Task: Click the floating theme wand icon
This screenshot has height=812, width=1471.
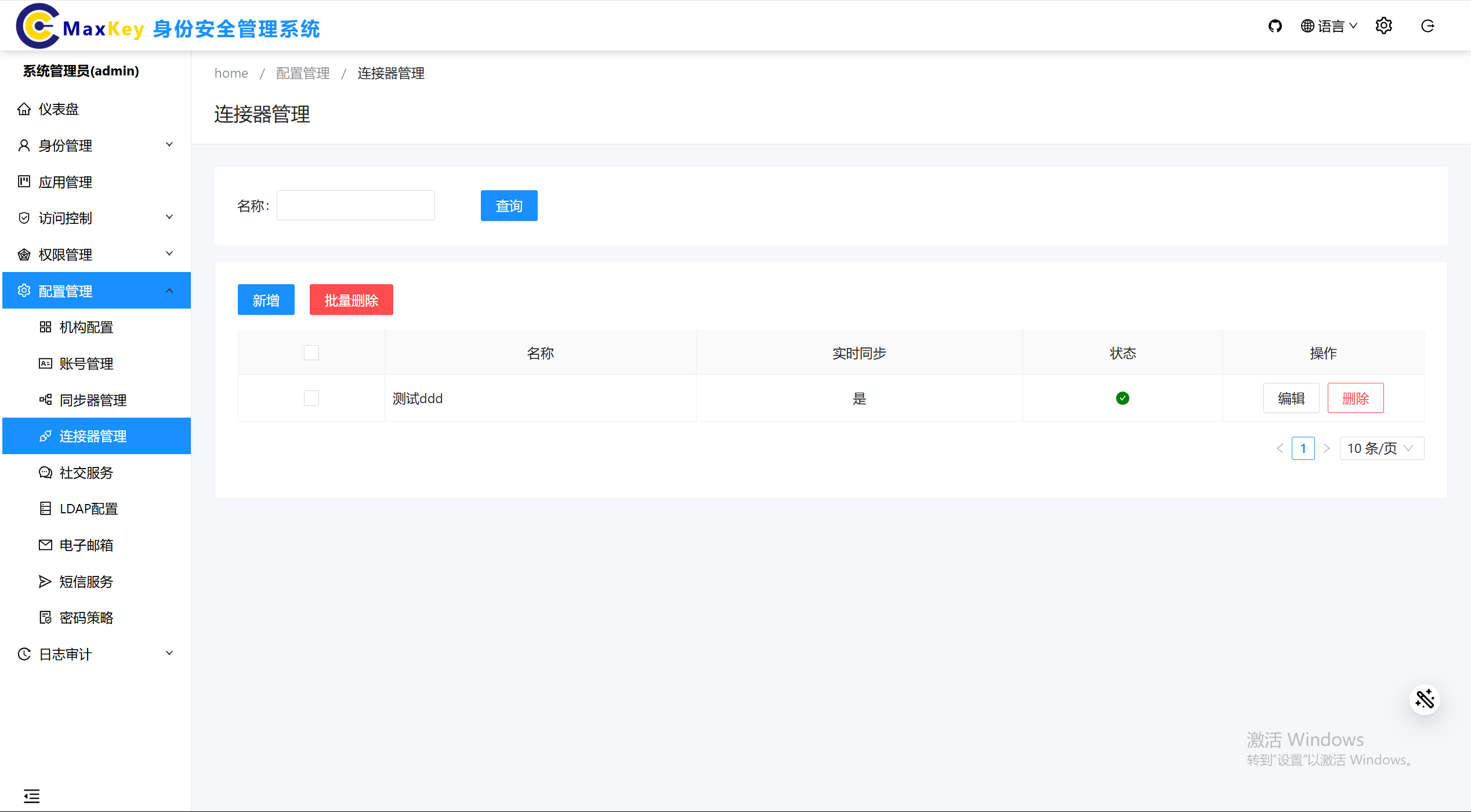Action: 1425,699
